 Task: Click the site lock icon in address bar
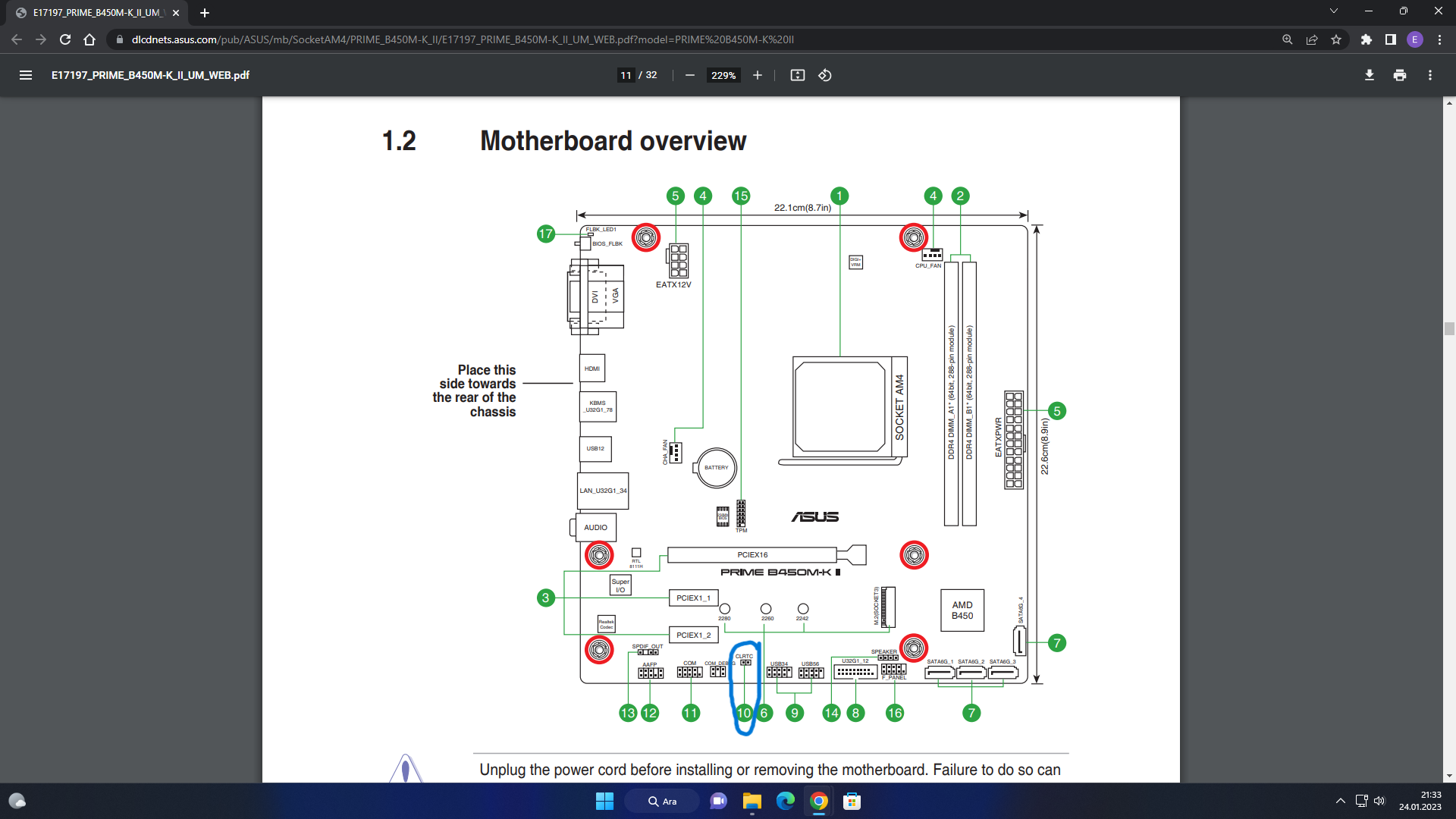point(119,39)
